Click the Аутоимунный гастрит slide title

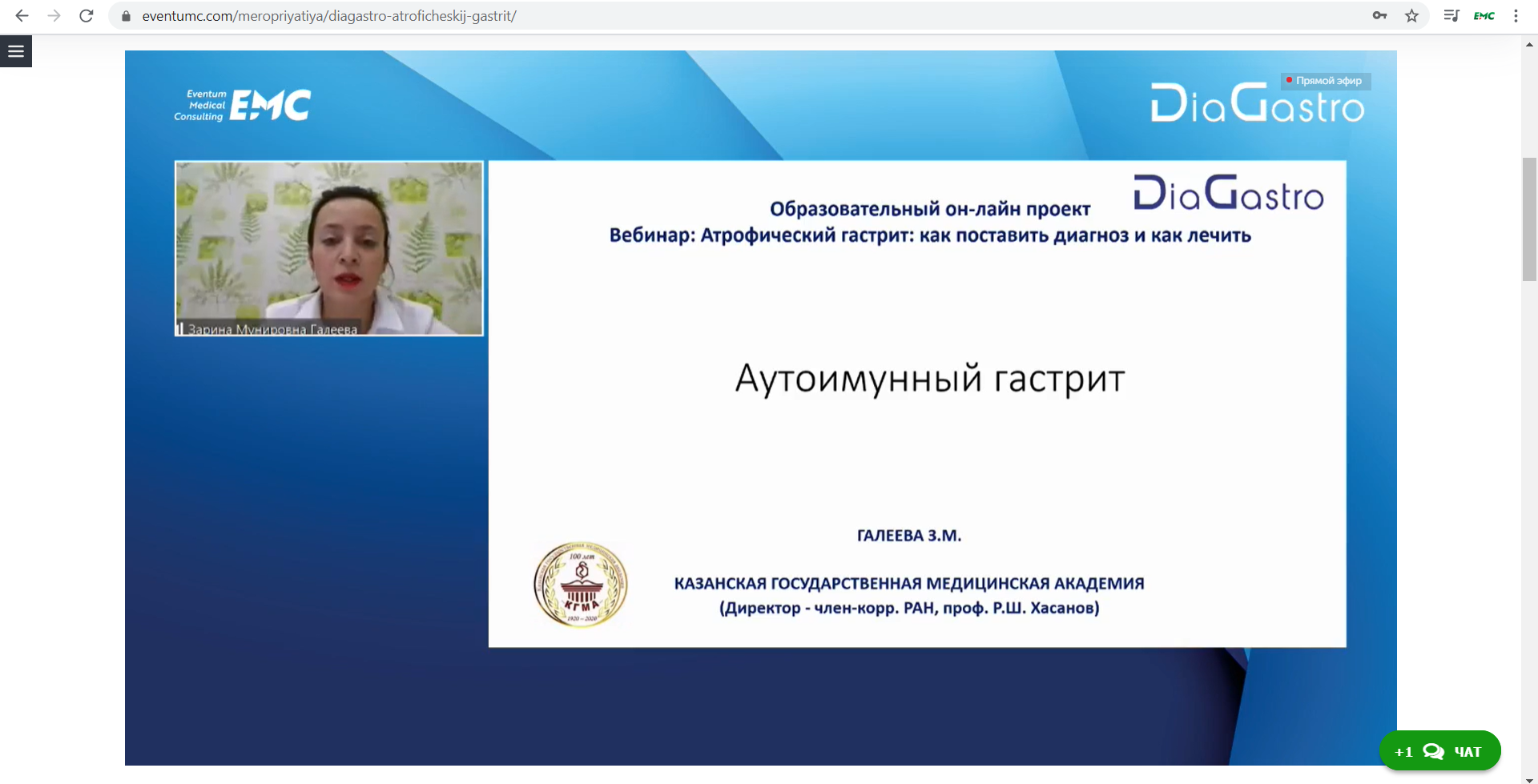coord(930,379)
